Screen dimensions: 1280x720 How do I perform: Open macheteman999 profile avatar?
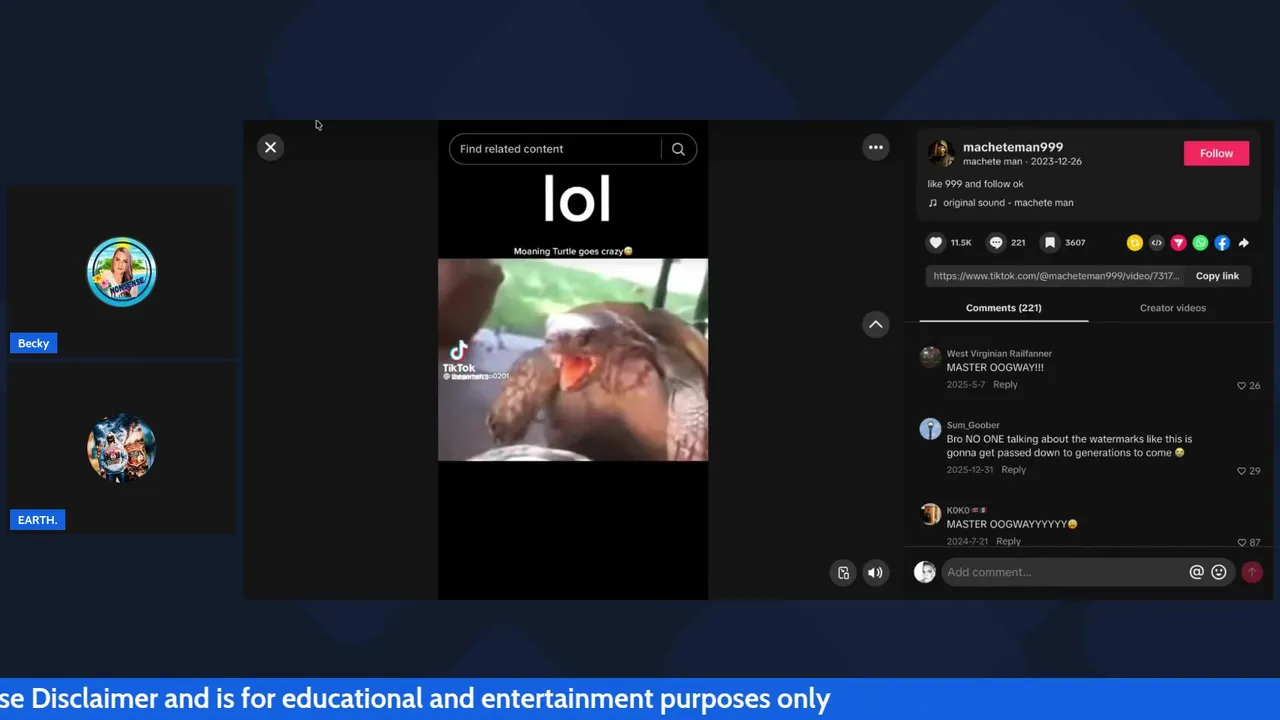(x=941, y=153)
